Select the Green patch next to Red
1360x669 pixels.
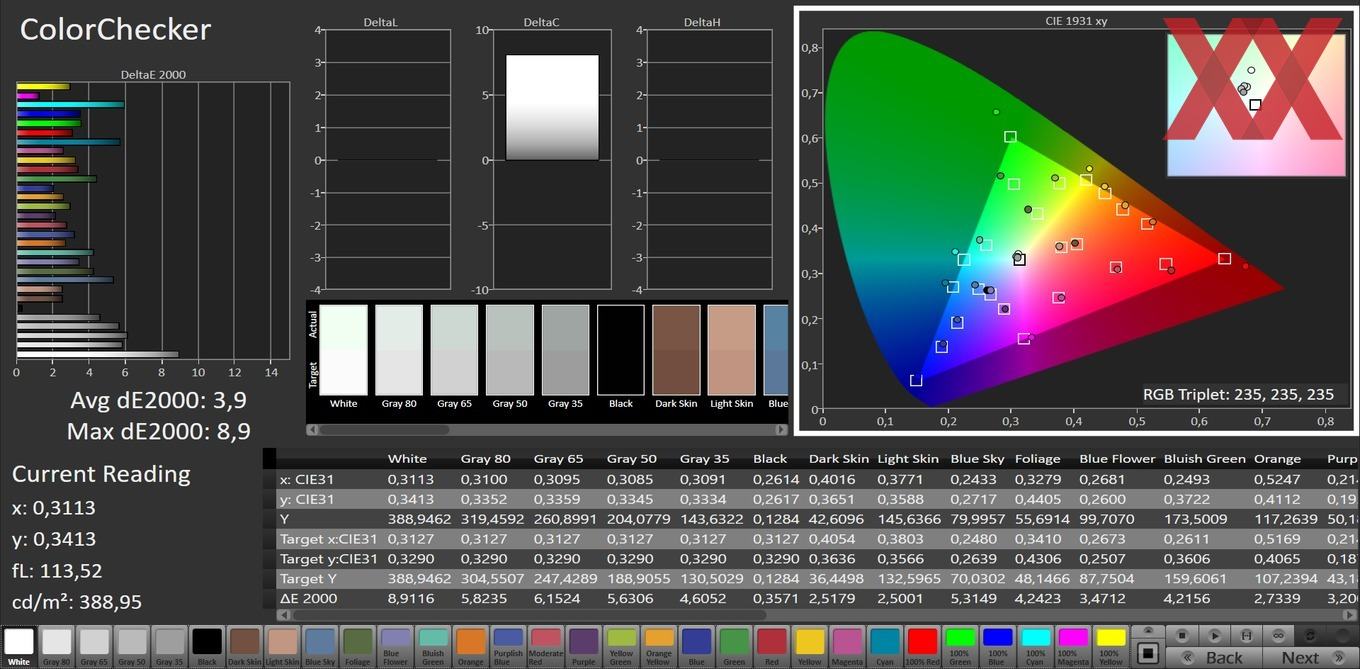734,646
